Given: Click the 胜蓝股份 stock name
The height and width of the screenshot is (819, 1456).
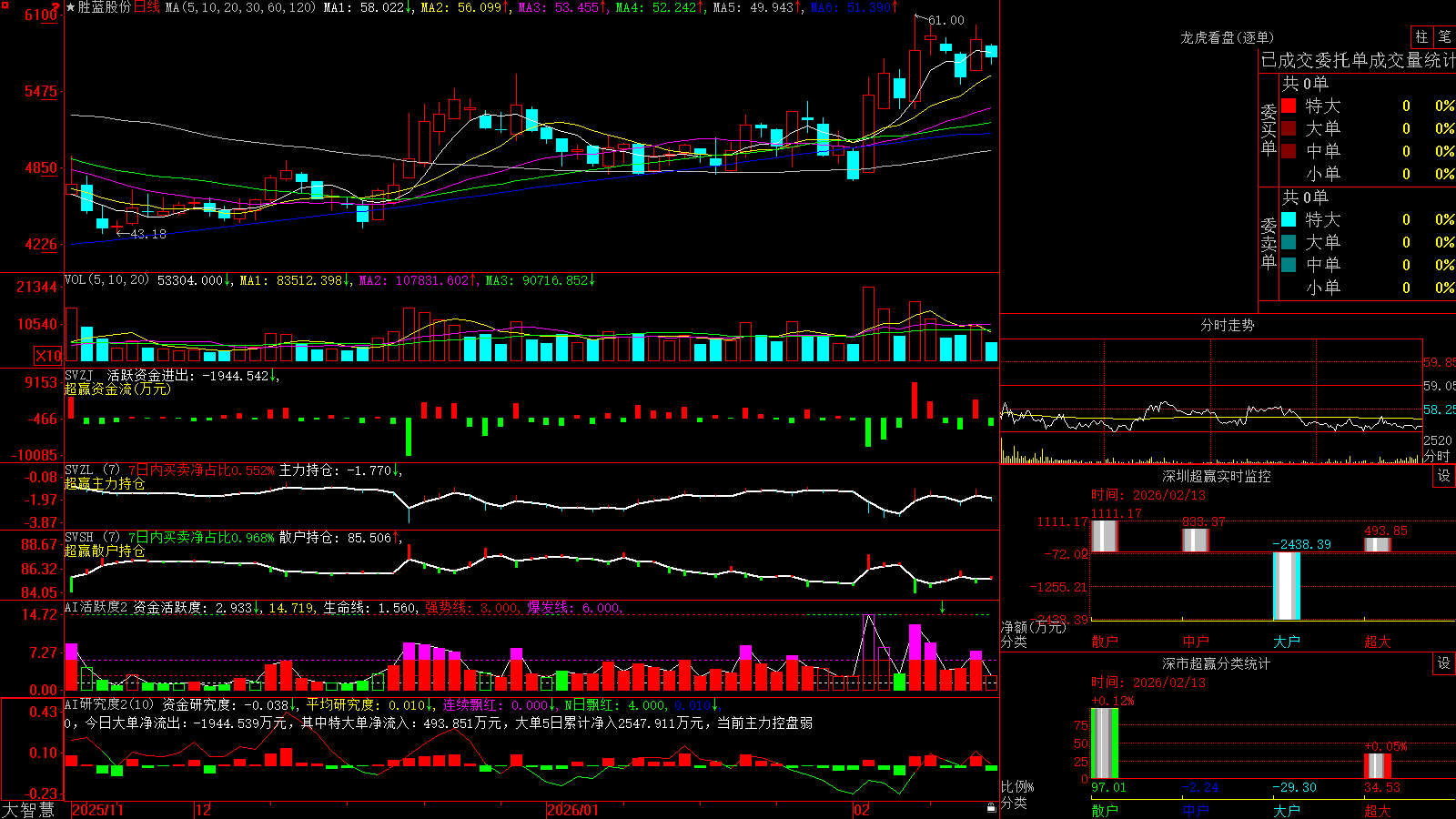Looking at the screenshot, I should click(105, 7).
